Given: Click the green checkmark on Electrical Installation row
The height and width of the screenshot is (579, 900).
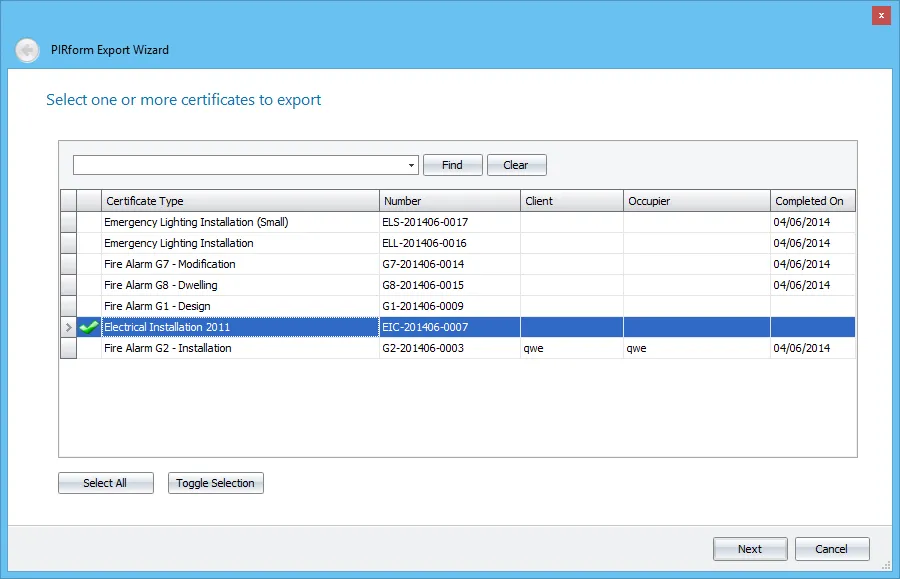Looking at the screenshot, I should [x=89, y=327].
